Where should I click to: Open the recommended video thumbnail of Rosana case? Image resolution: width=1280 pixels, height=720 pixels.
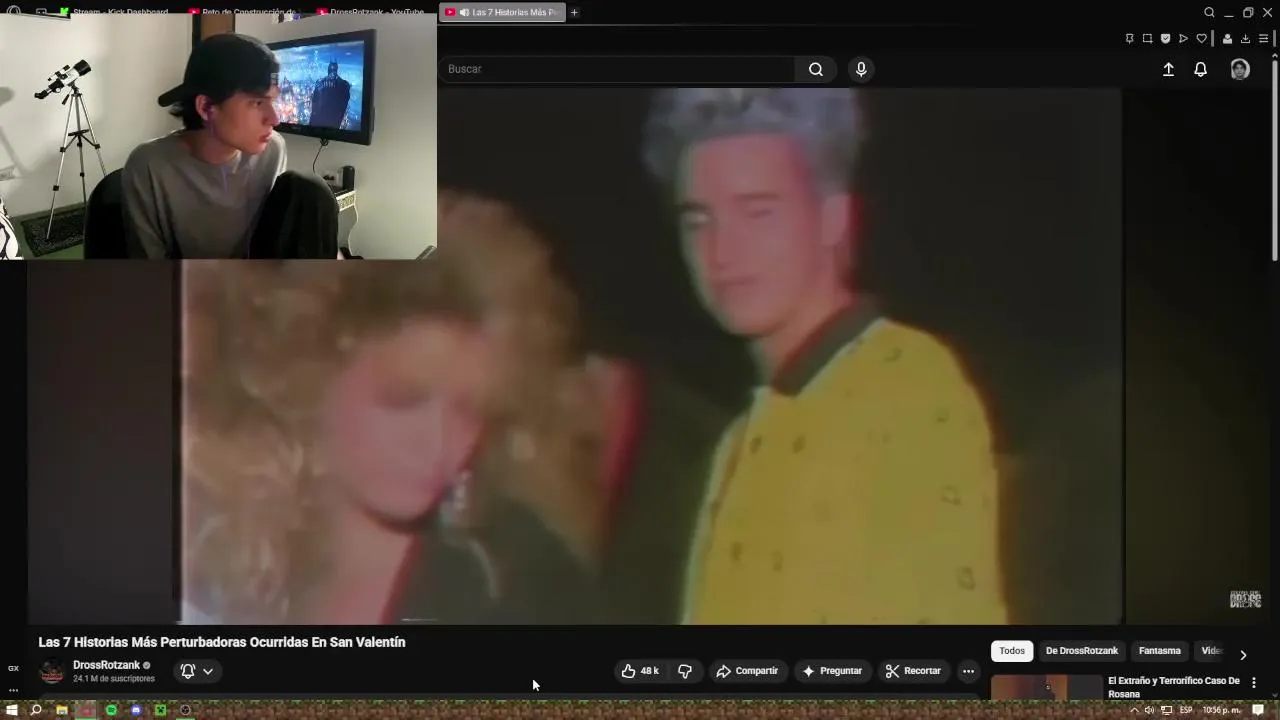1046,687
